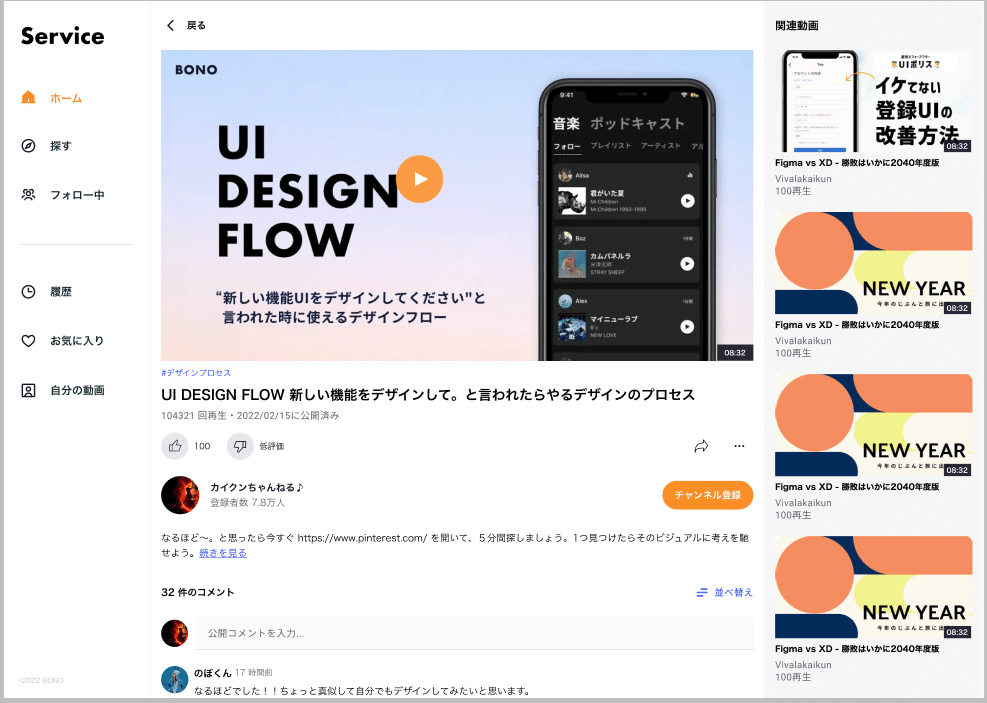Click the Service logo
The width and height of the screenshot is (987, 703).
62,36
